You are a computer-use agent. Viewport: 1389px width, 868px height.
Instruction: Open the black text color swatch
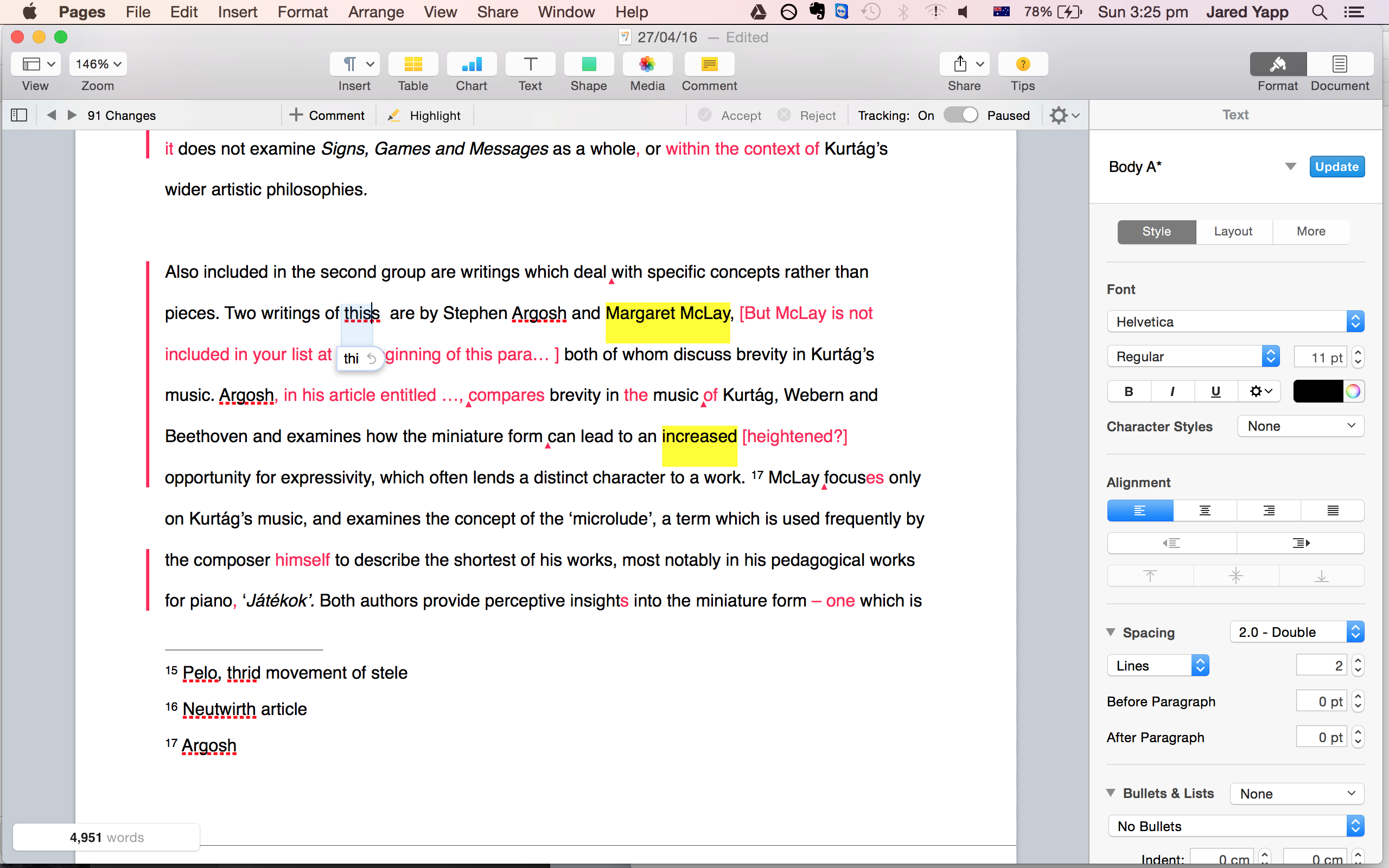(x=1317, y=392)
